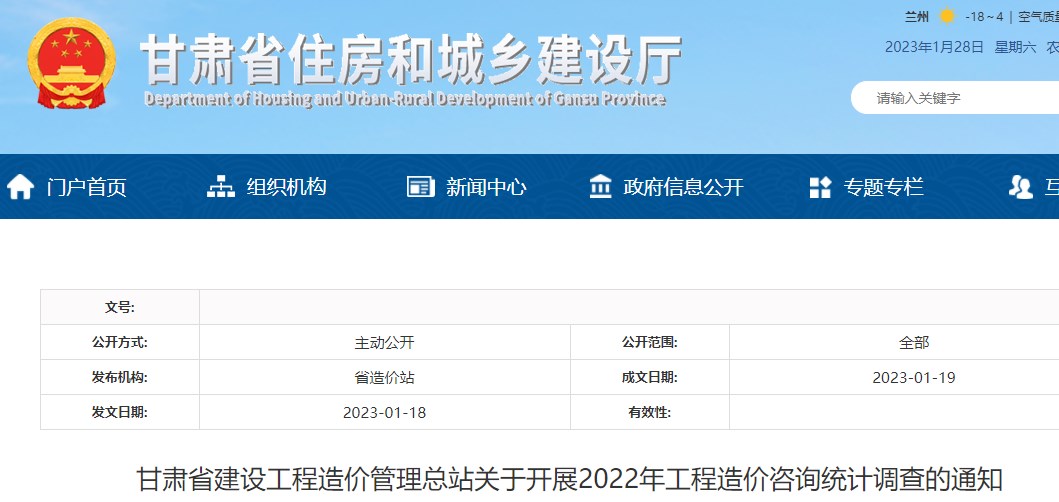Click the sun weather icon
The image size is (1059, 502).
946,16
